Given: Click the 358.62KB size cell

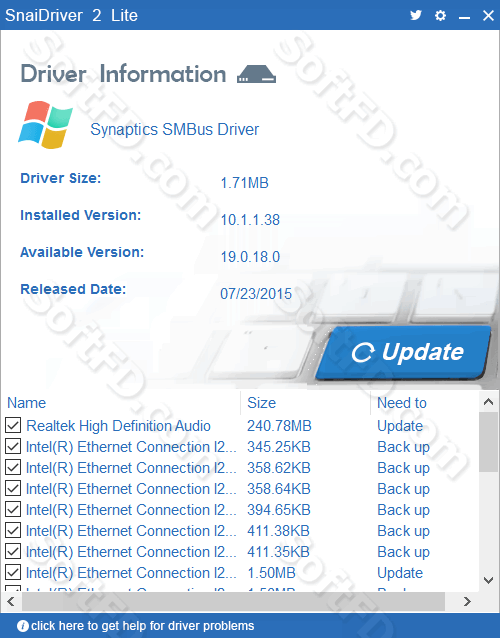Looking at the screenshot, I should click(279, 468).
